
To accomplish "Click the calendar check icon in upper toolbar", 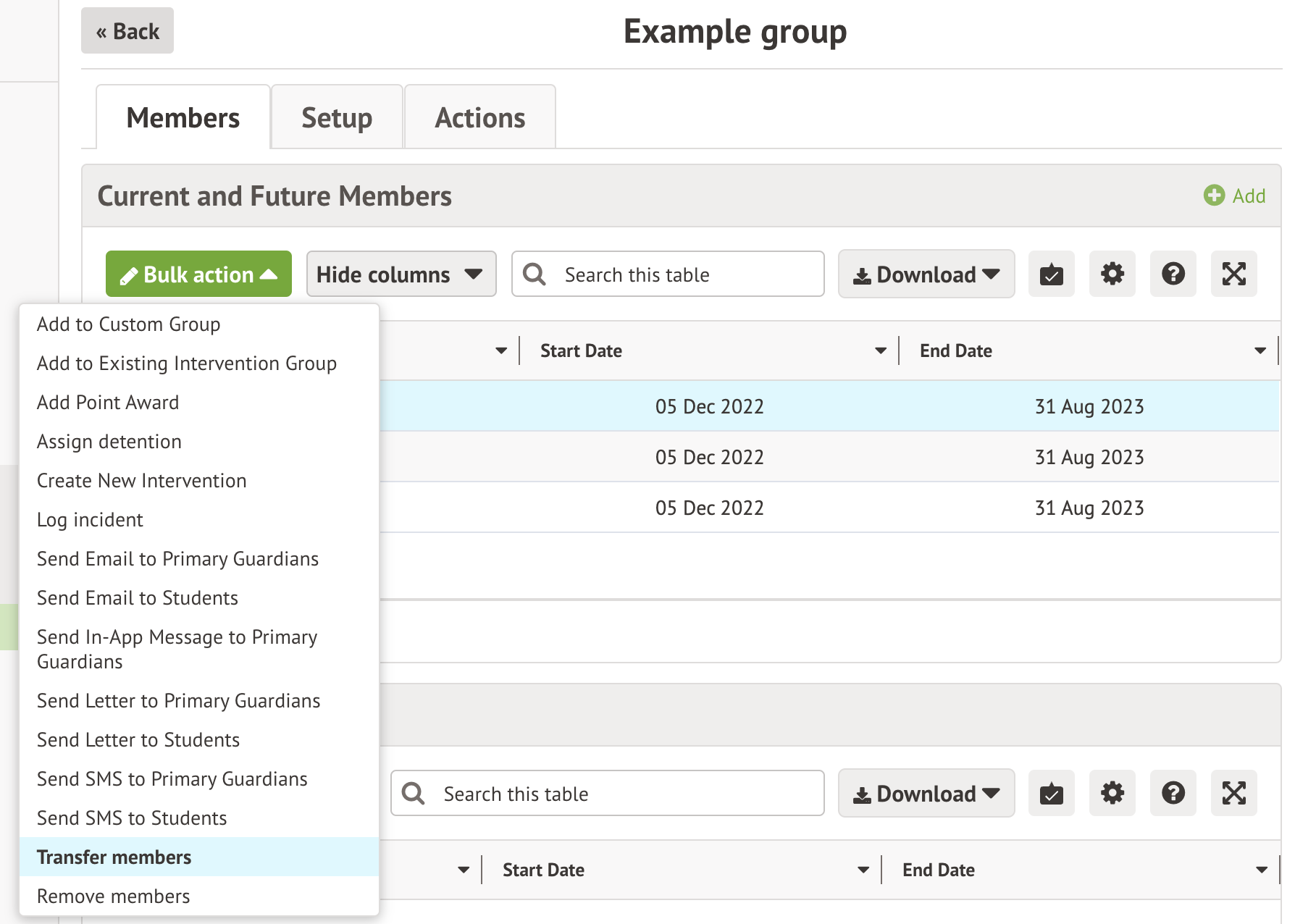I will point(1051,274).
